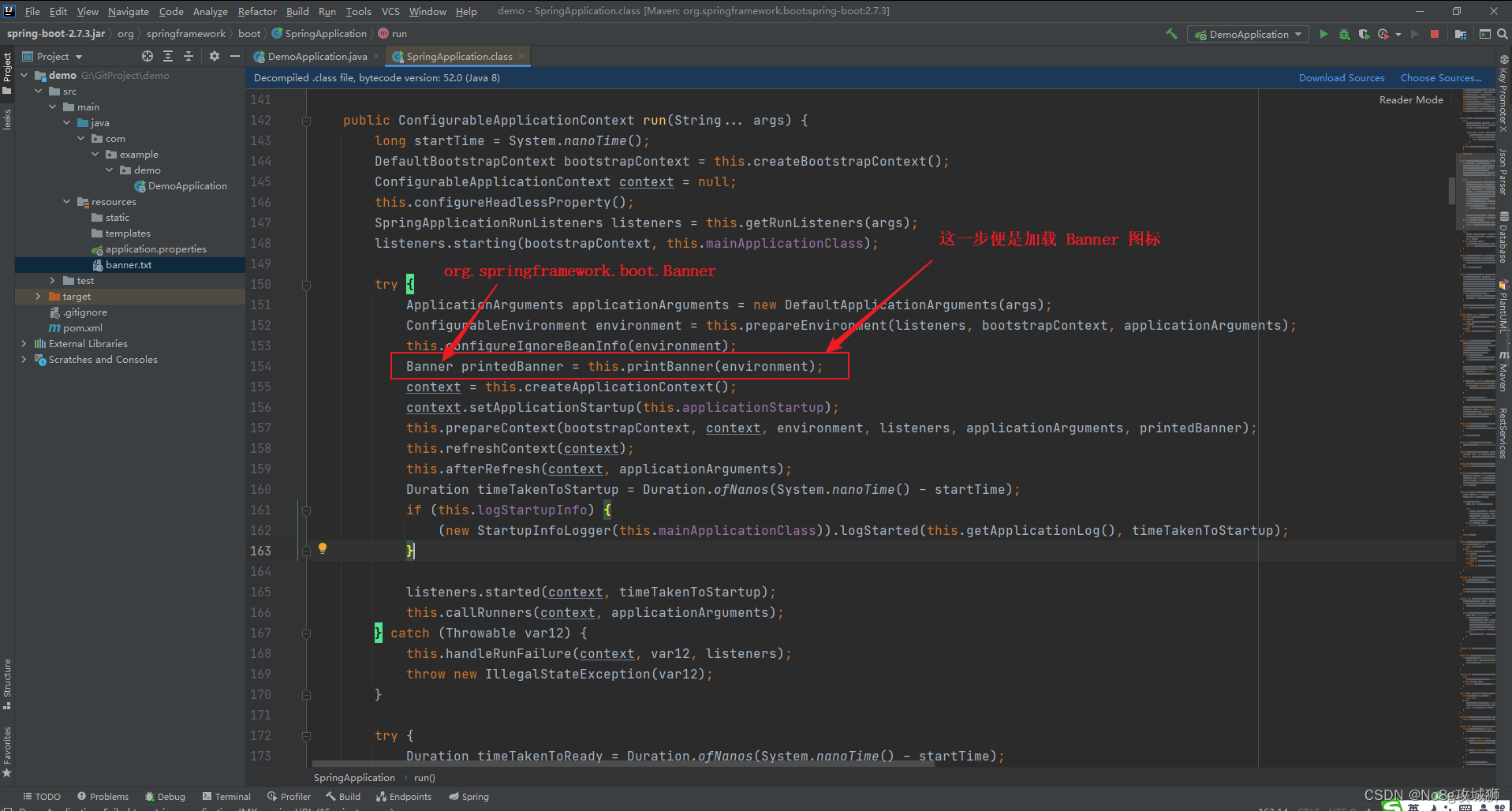Start debugging with the green bug icon
The width and height of the screenshot is (1512, 811).
[x=1344, y=34]
